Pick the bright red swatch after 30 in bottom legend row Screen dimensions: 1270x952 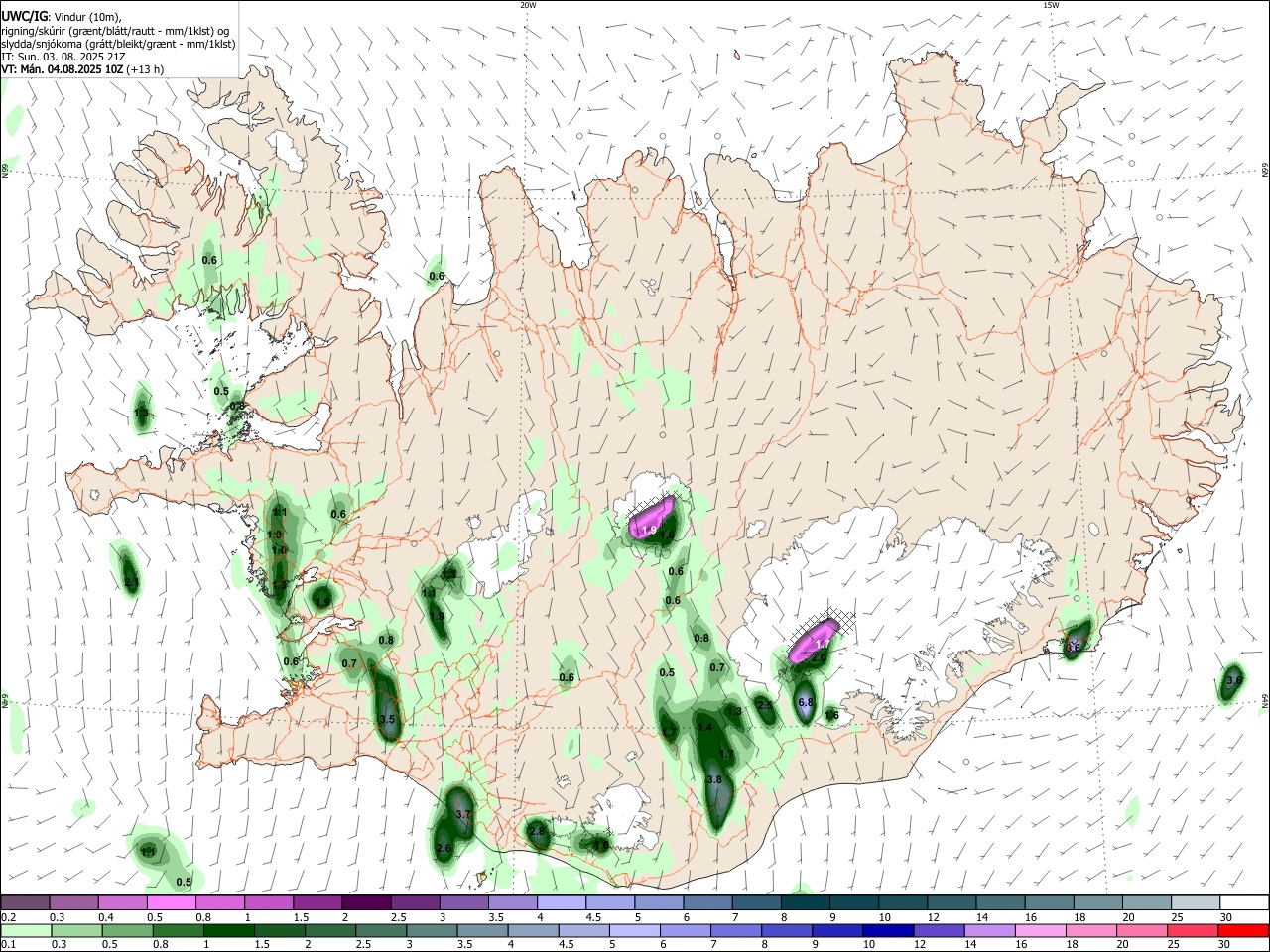(1242, 930)
